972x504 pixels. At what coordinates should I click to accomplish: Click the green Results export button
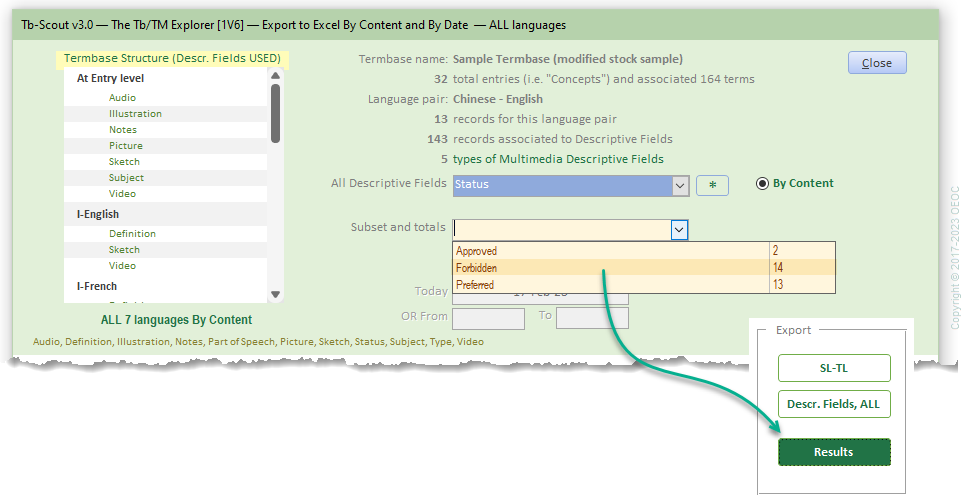click(x=833, y=452)
